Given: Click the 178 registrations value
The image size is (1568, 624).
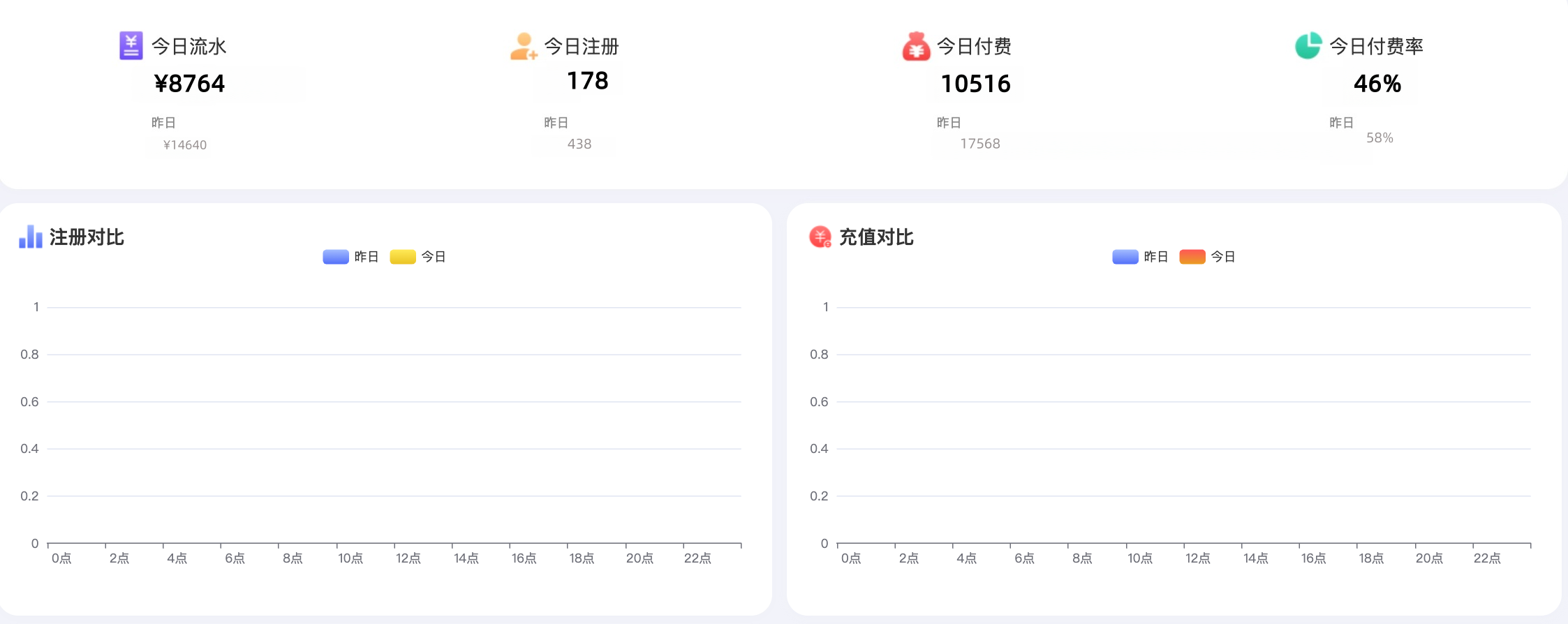Looking at the screenshot, I should click(587, 81).
